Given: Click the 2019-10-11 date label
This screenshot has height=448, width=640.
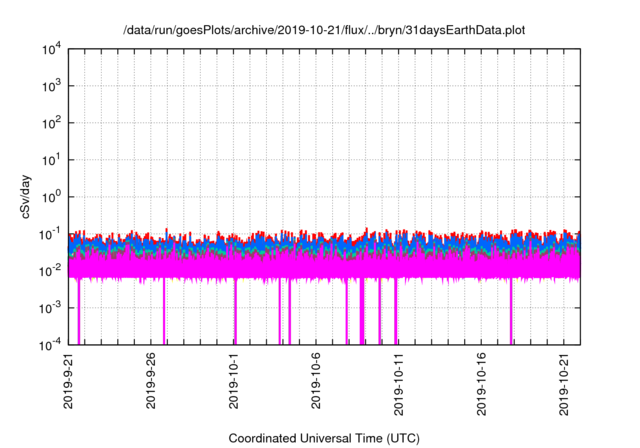Looking at the screenshot, I should 398,384.
